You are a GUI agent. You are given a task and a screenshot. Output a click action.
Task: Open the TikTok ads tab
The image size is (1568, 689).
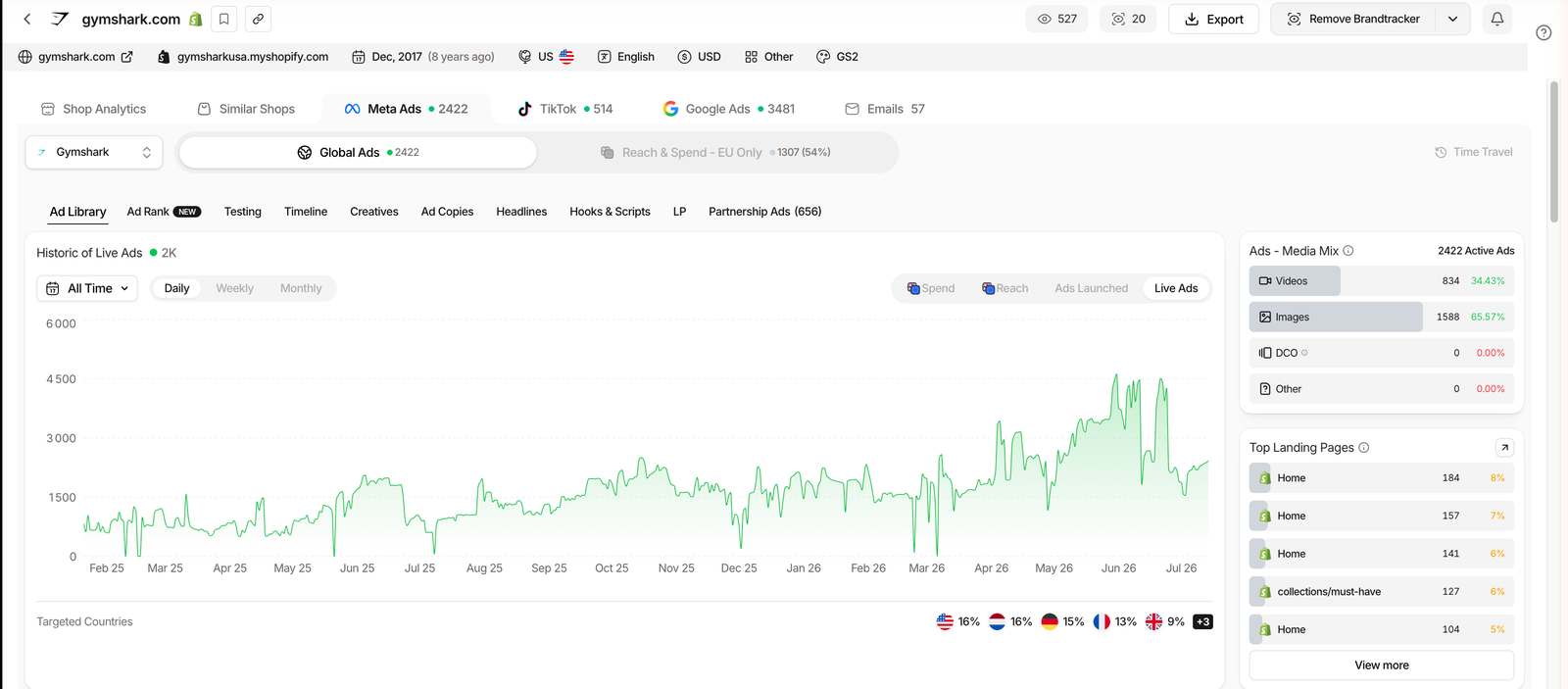564,109
